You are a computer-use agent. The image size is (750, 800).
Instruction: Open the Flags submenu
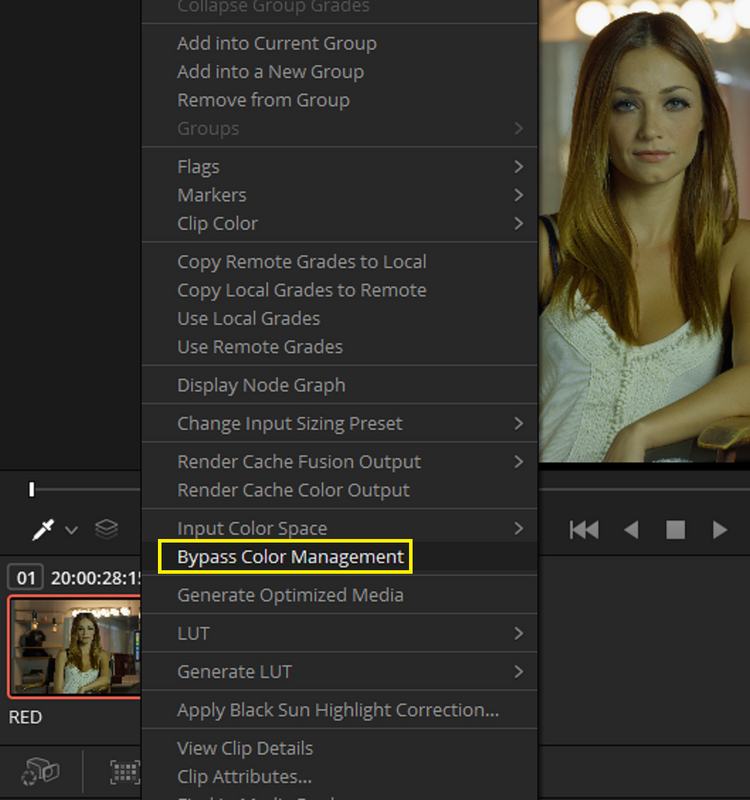[x=339, y=167]
